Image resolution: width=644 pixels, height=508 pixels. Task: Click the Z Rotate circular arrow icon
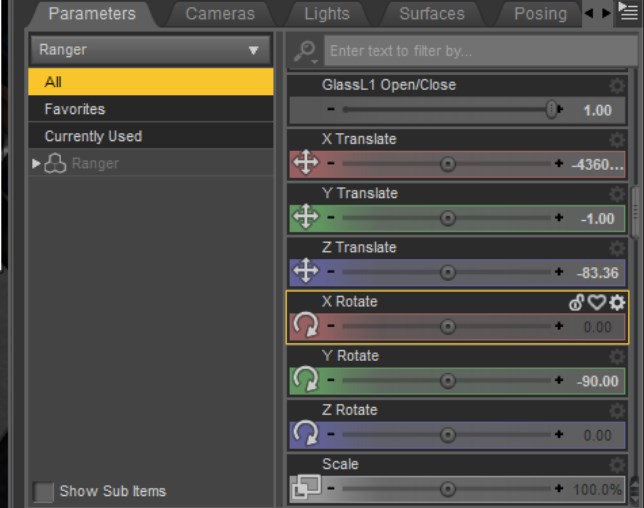point(306,433)
